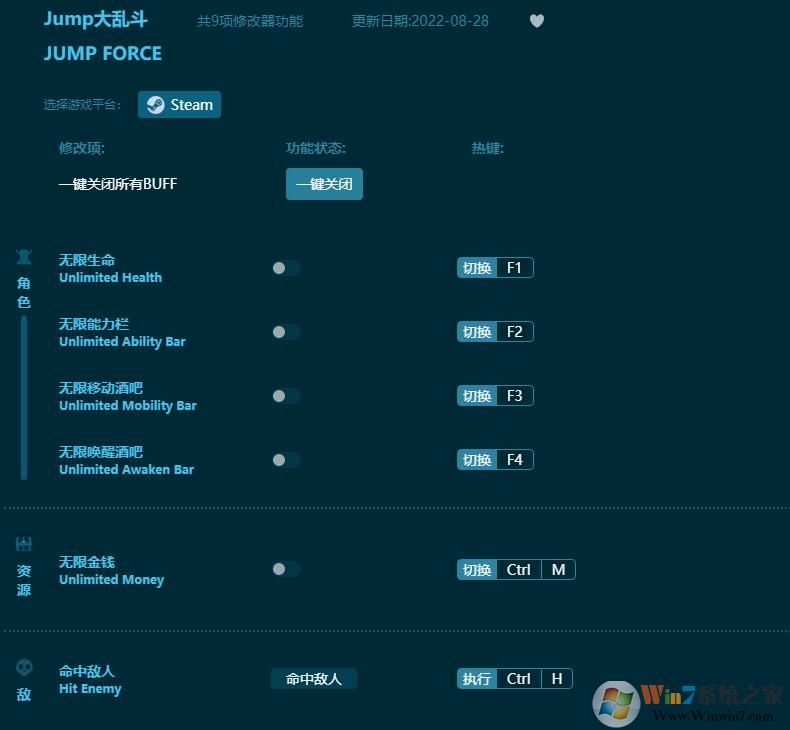Click the 选择游戏平台 label
The image size is (790, 730).
coord(82,105)
